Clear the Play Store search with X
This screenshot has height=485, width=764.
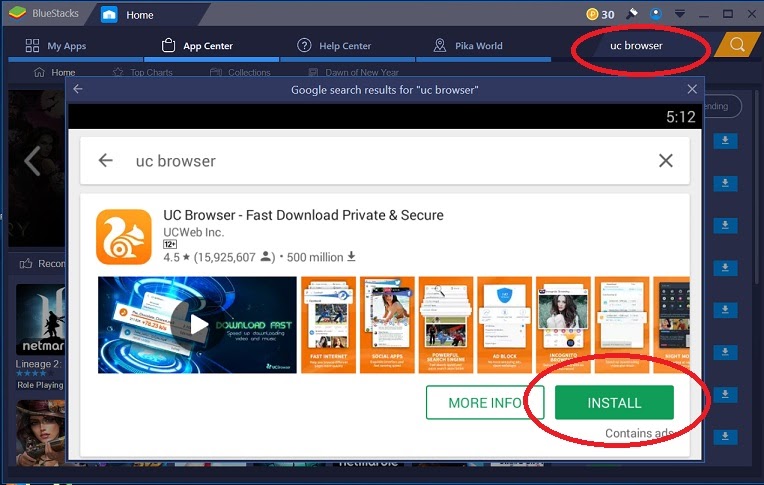coord(666,160)
